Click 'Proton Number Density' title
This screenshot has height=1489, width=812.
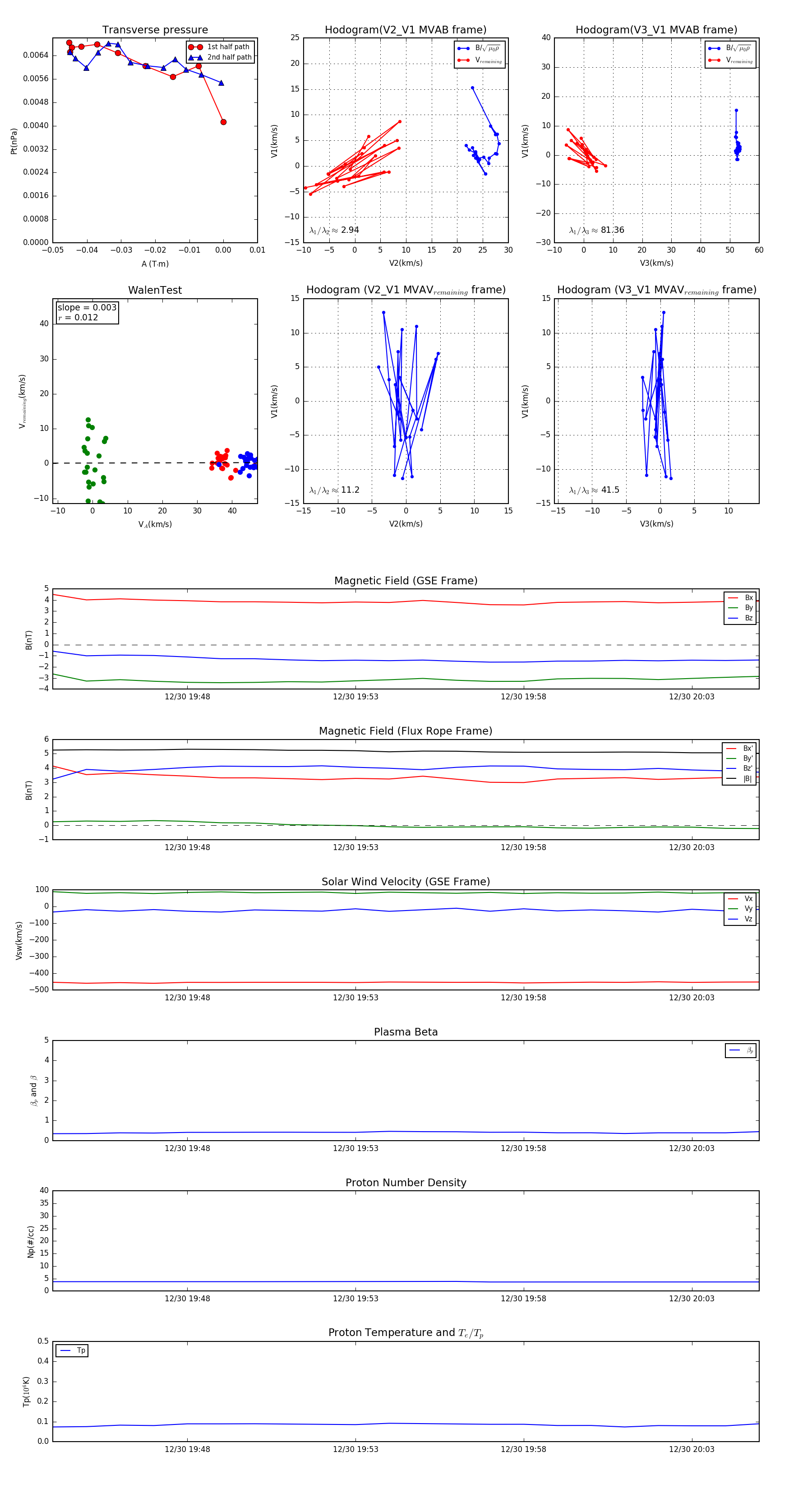406,1183
